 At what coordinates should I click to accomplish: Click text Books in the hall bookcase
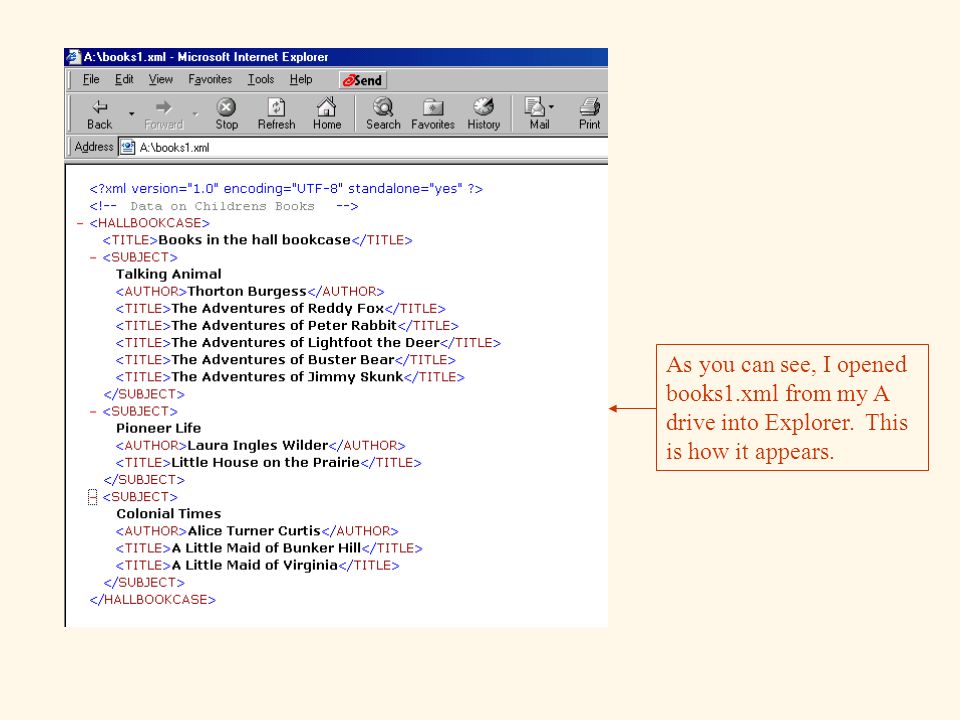[x=254, y=240]
